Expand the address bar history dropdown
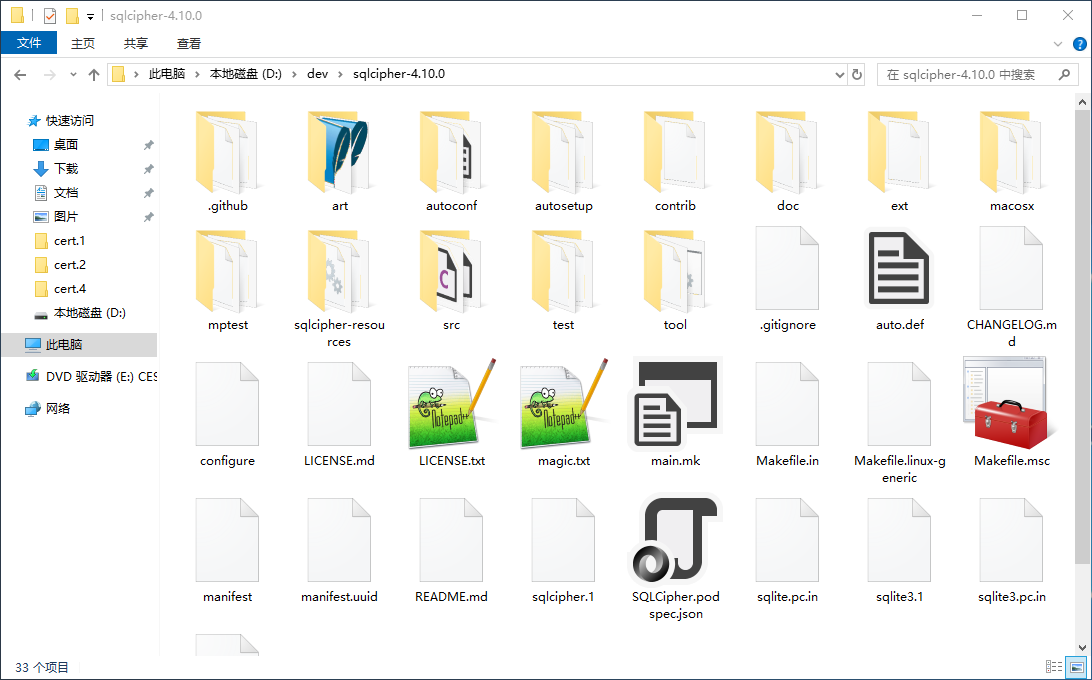The image size is (1092, 680). [x=839, y=75]
